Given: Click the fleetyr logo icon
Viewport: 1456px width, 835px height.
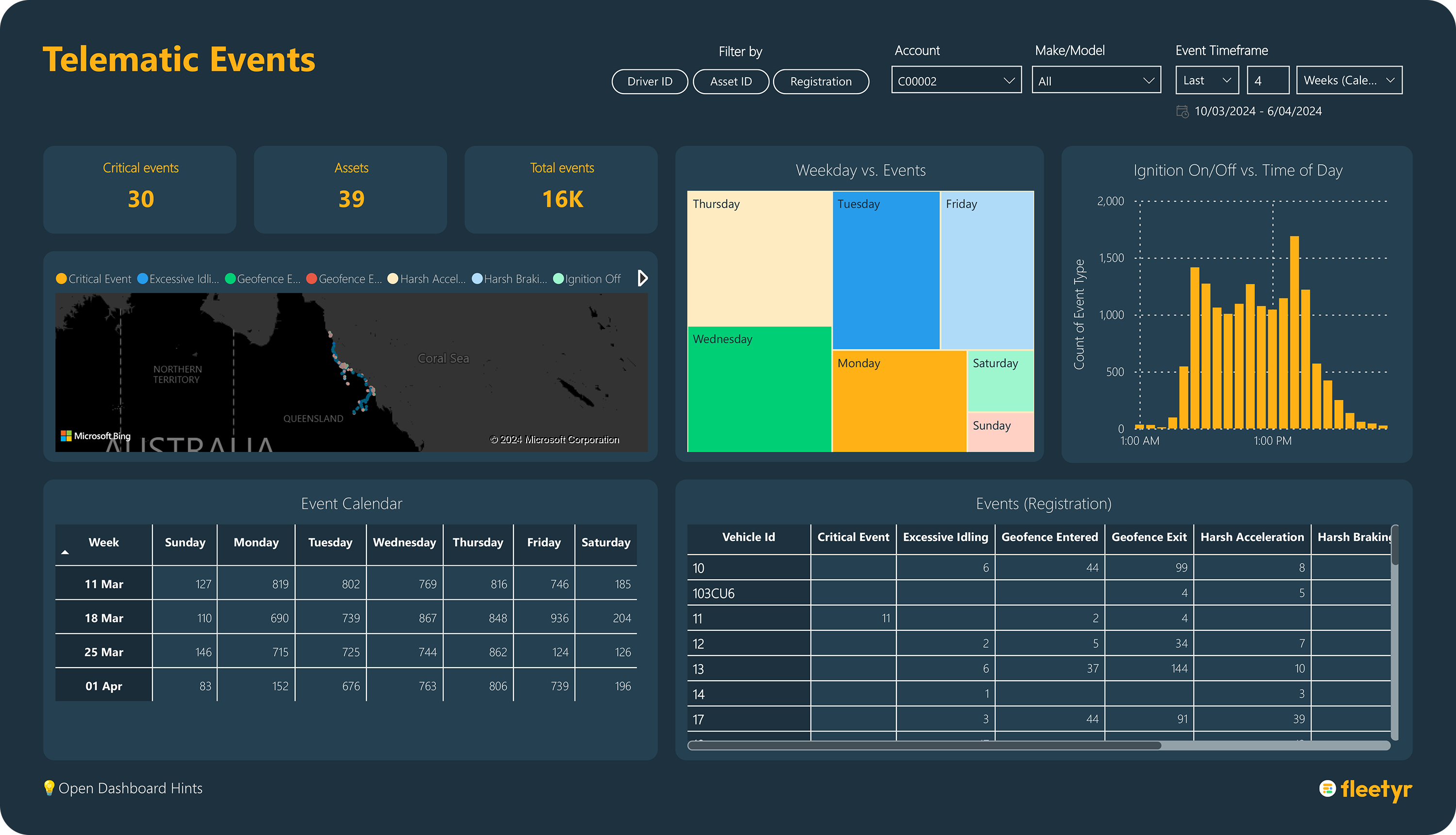Looking at the screenshot, I should (1327, 788).
